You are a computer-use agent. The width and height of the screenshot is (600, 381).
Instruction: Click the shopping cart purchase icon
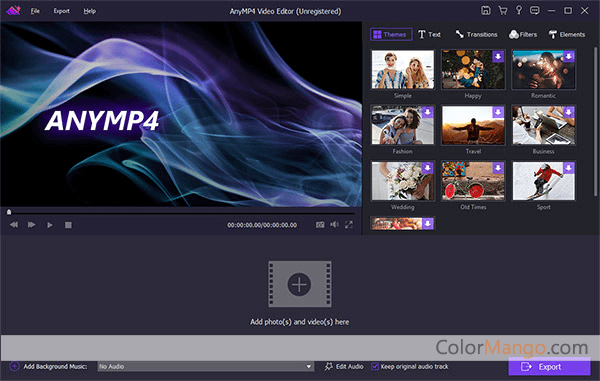click(x=503, y=11)
